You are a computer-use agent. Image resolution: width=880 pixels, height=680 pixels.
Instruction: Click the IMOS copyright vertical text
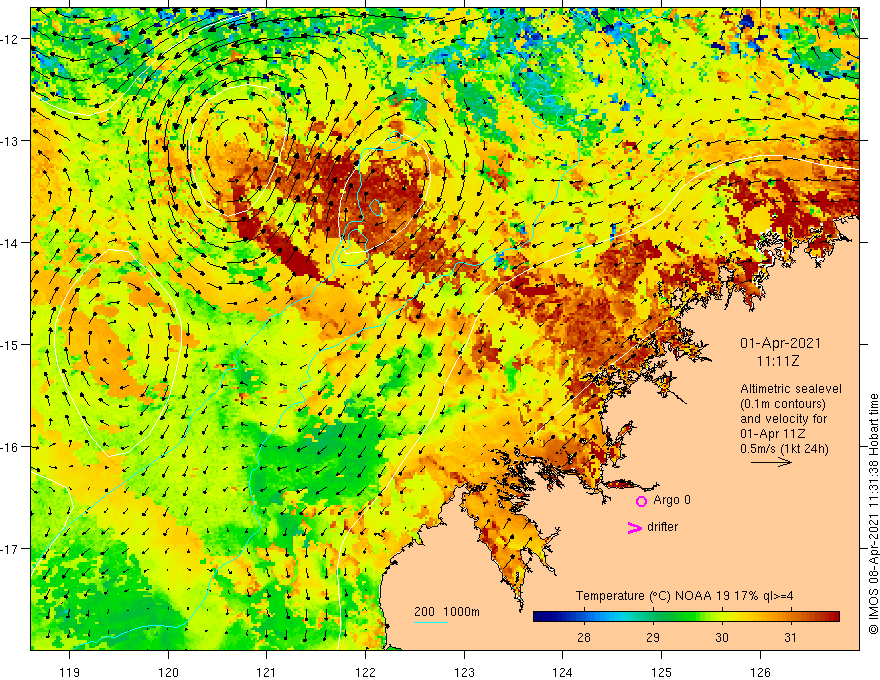click(873, 514)
